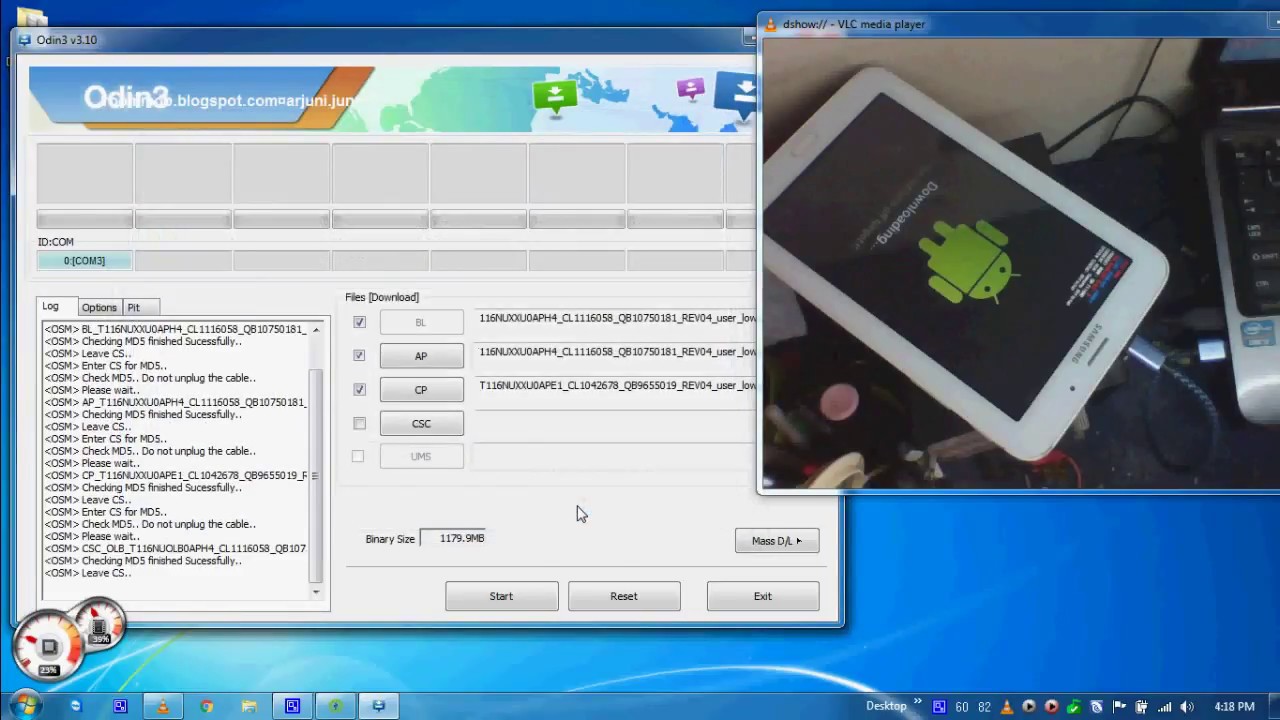Click log line starting "<OSM> CP_T116NUXXU0APE1"
This screenshot has width=1280, height=720.
tap(176, 475)
